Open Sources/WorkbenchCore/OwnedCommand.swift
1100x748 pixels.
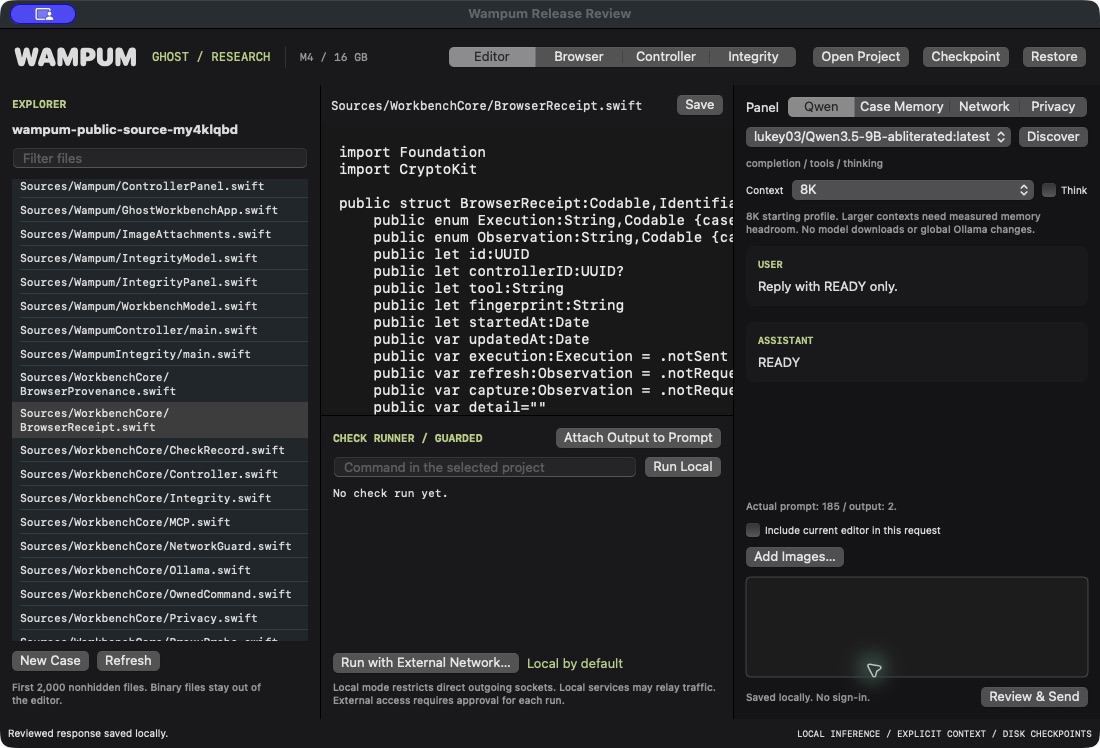click(x=160, y=594)
